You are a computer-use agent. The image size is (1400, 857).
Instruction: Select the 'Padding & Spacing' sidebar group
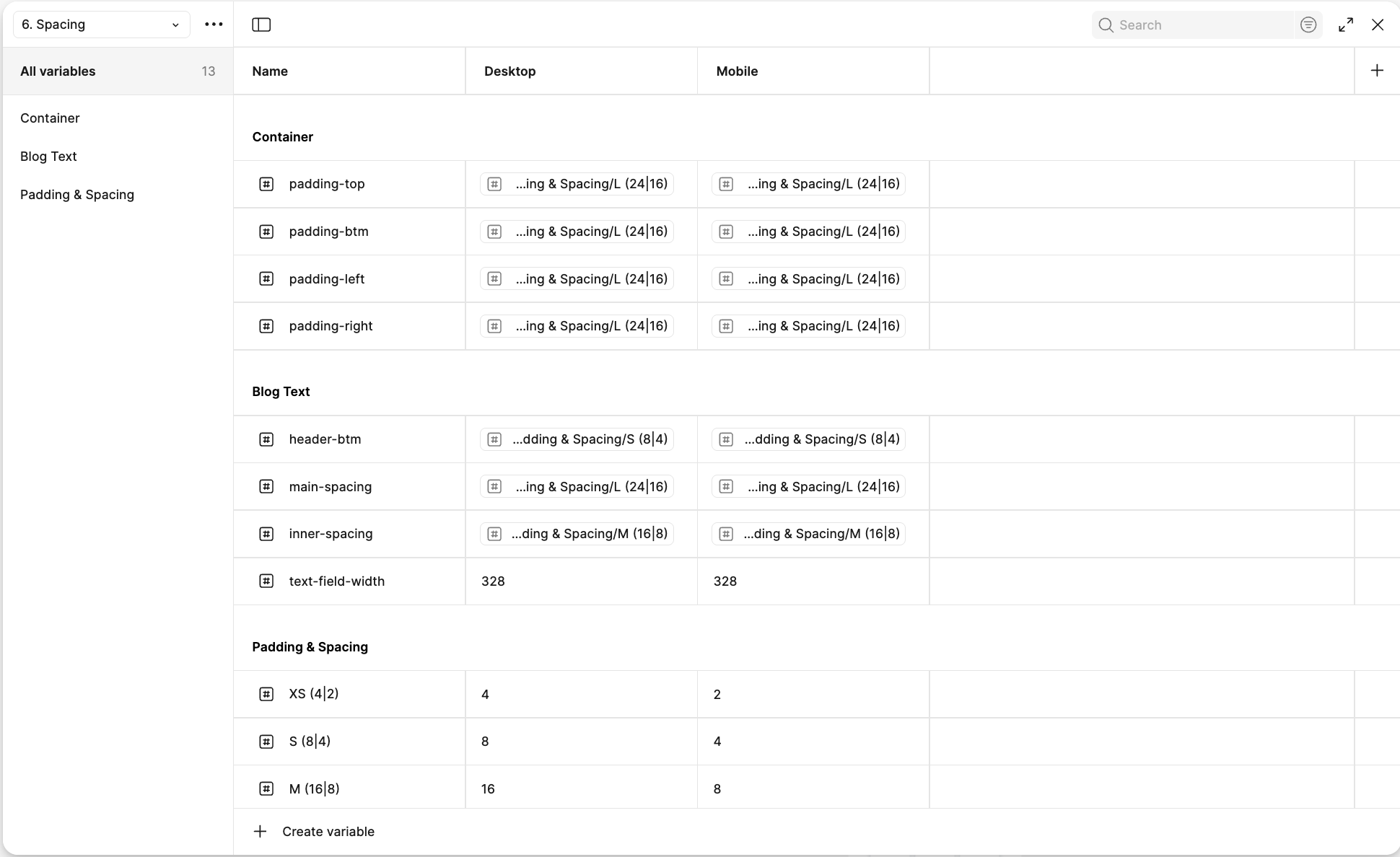(77, 194)
